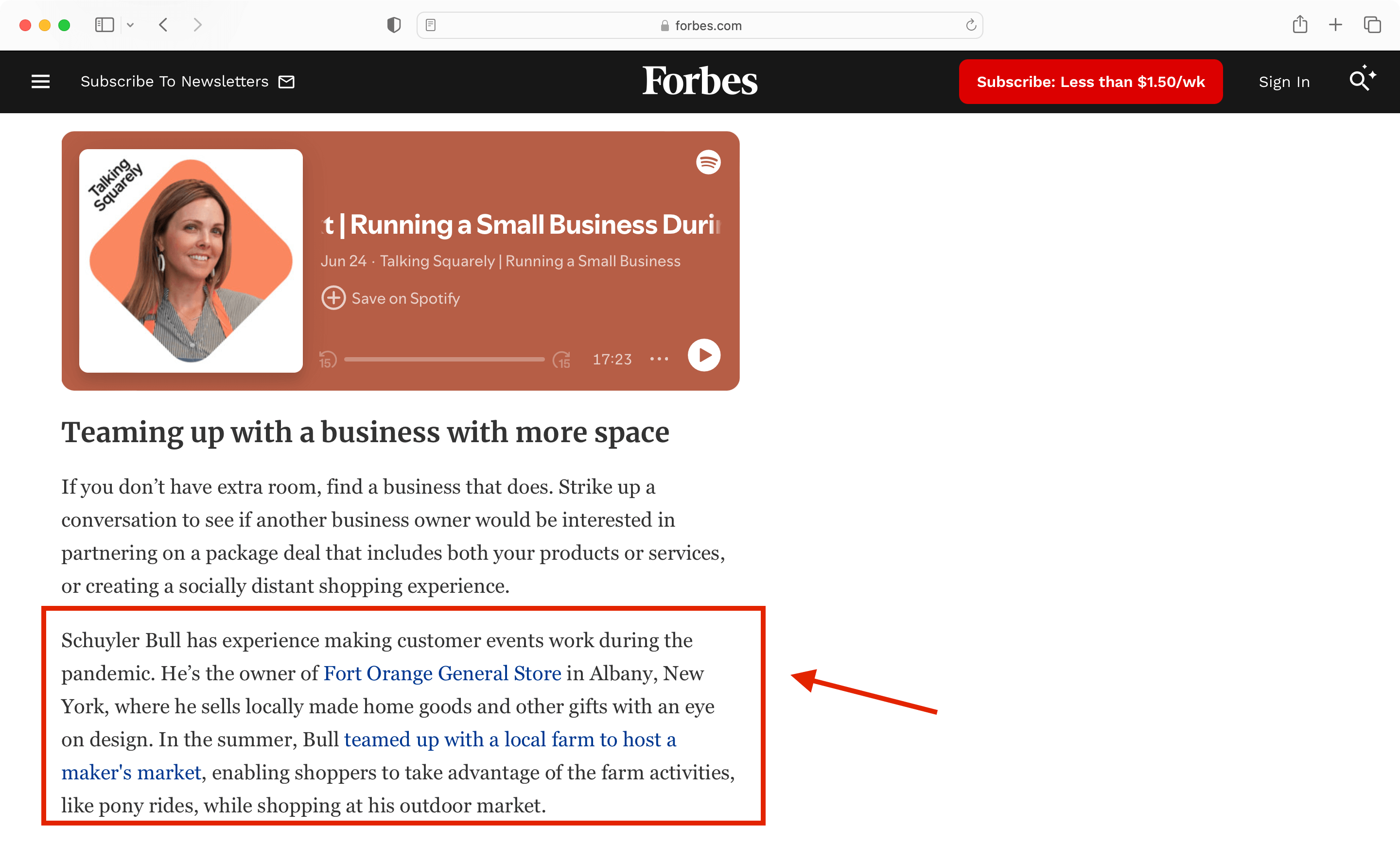Reload the forbes.com page
The image size is (1400, 843).
[970, 25]
